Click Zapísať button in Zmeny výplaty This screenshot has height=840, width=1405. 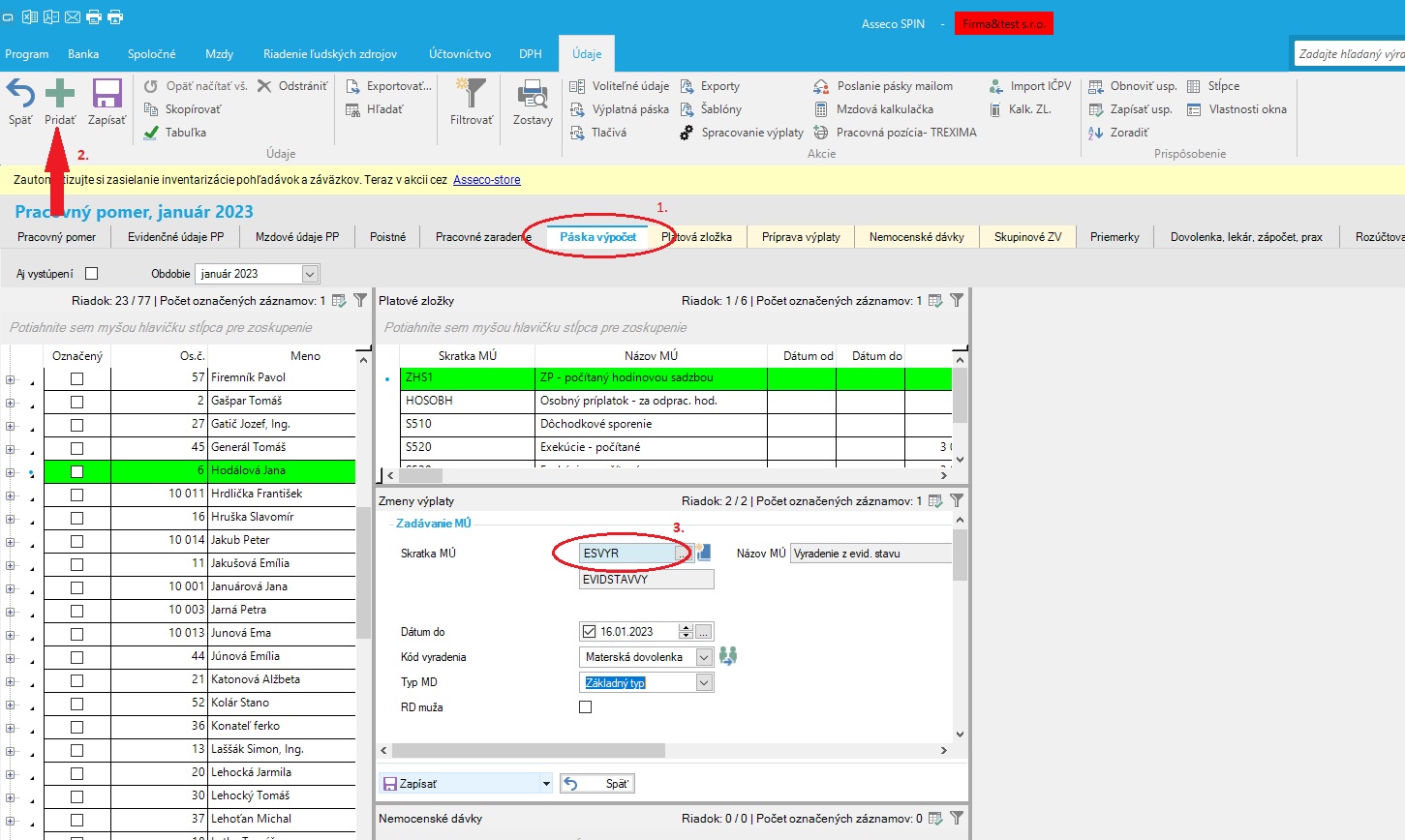459,784
